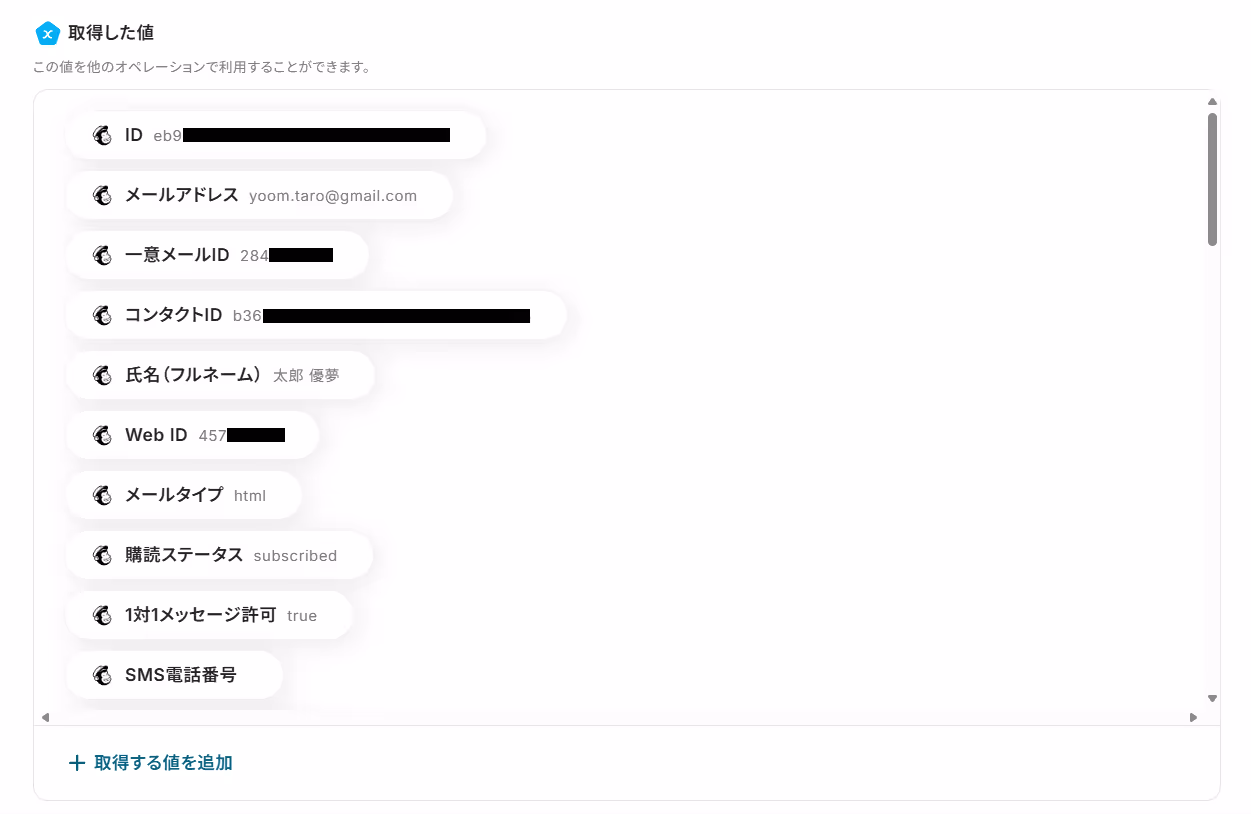Click the vertical scrollbar down arrow
The width and height of the screenshot is (1251, 814).
pyautogui.click(x=1212, y=699)
